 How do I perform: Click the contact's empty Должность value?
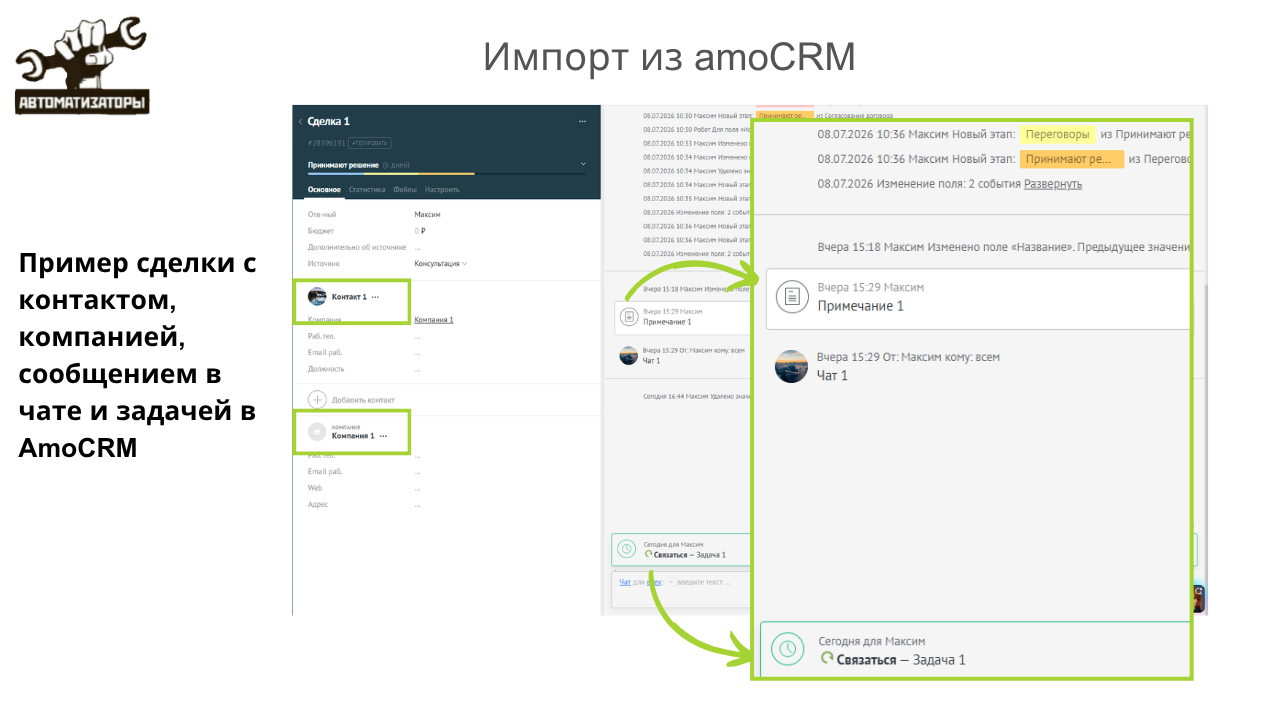[x=417, y=369]
